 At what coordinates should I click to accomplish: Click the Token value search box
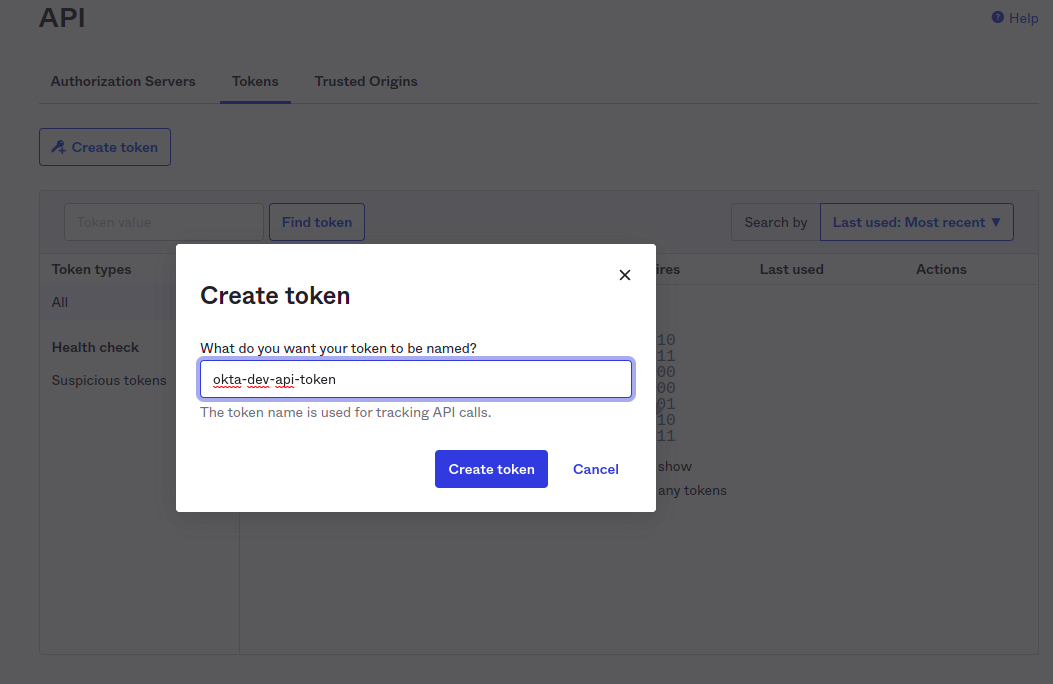(x=162, y=221)
